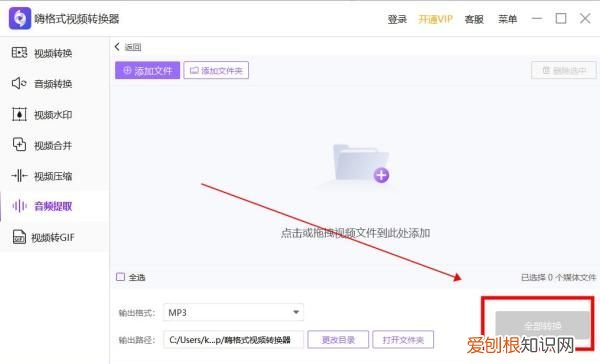Click 登录 in the title bar
The width and height of the screenshot is (600, 364).
click(397, 19)
